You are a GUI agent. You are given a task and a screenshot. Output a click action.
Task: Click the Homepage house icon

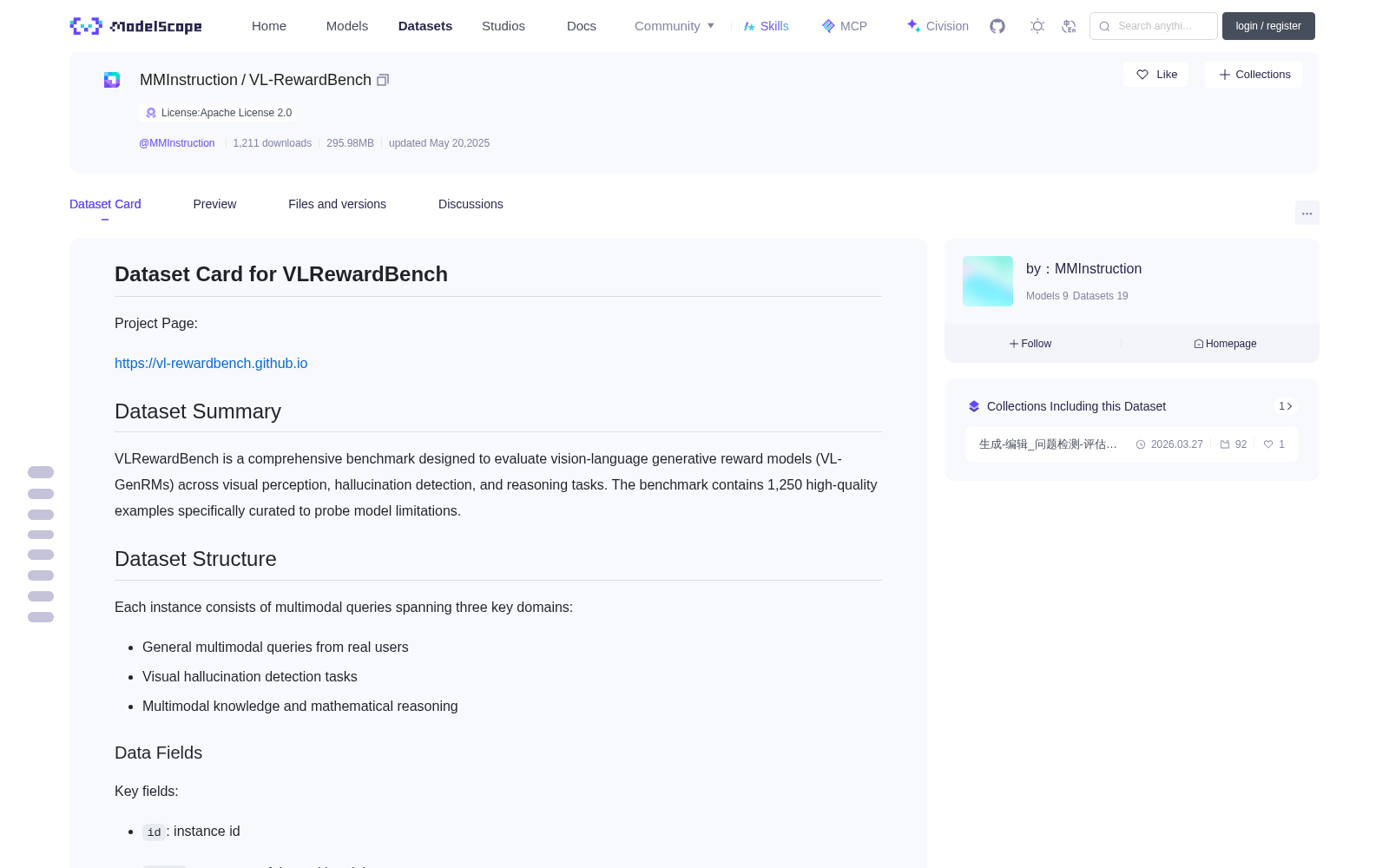(x=1199, y=344)
